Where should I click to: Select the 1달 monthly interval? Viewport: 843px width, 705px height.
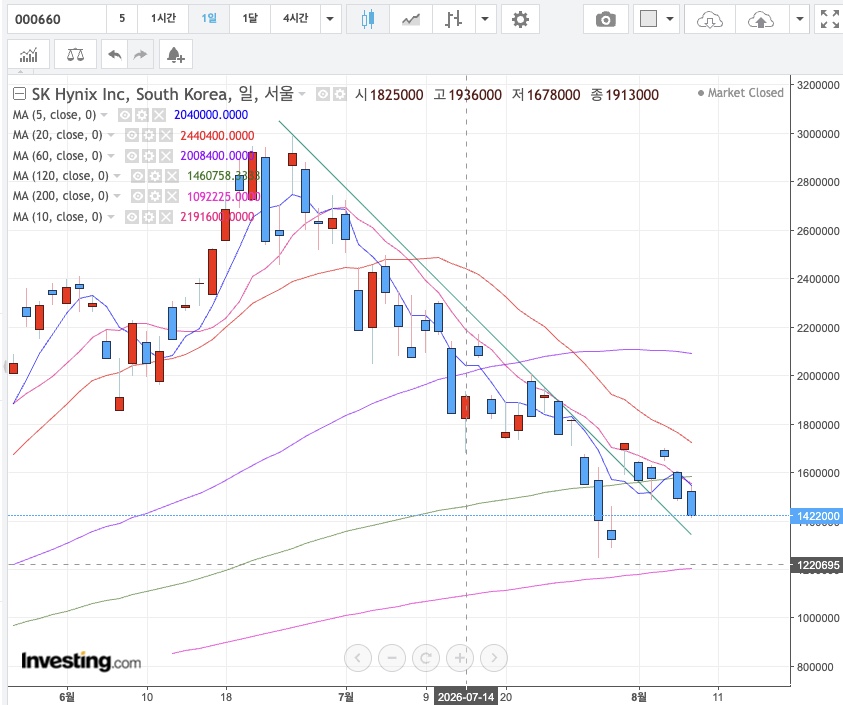249,19
